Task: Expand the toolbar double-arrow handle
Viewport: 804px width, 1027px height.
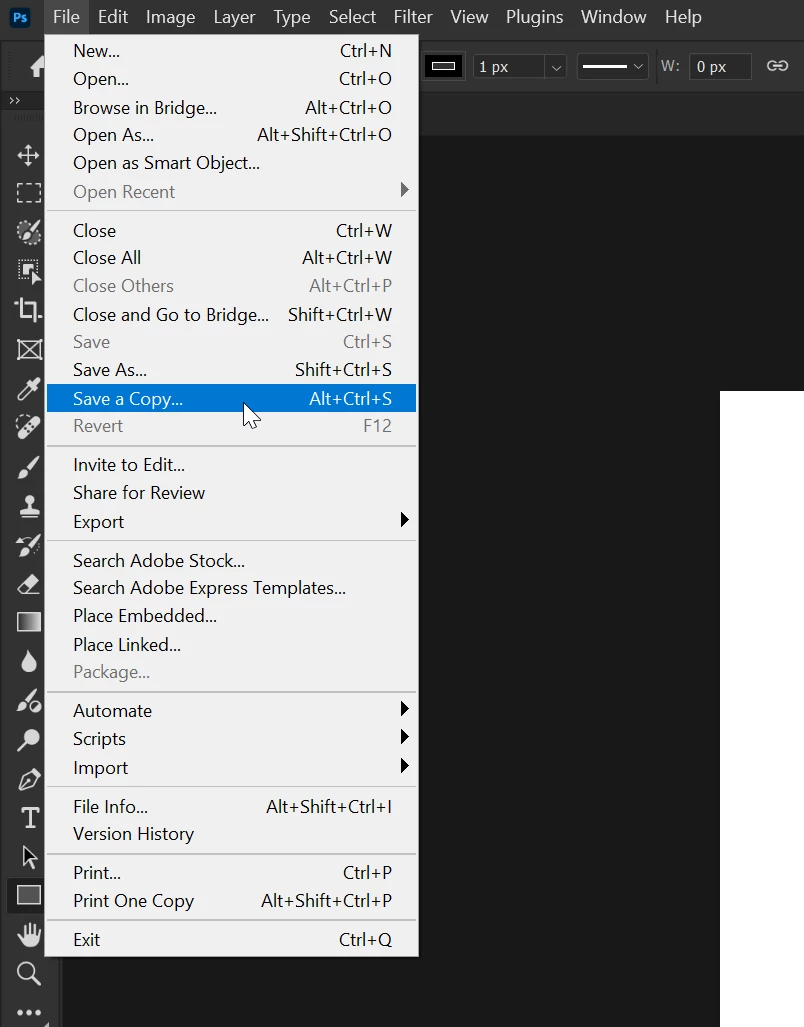Action: pyautogui.click(x=14, y=100)
